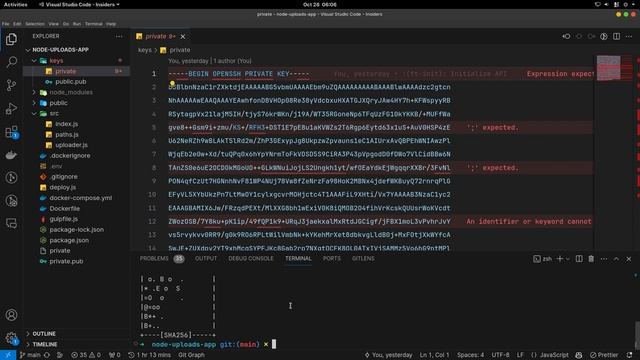
Task: Open changes with previous revision
Action: pos(566,36)
